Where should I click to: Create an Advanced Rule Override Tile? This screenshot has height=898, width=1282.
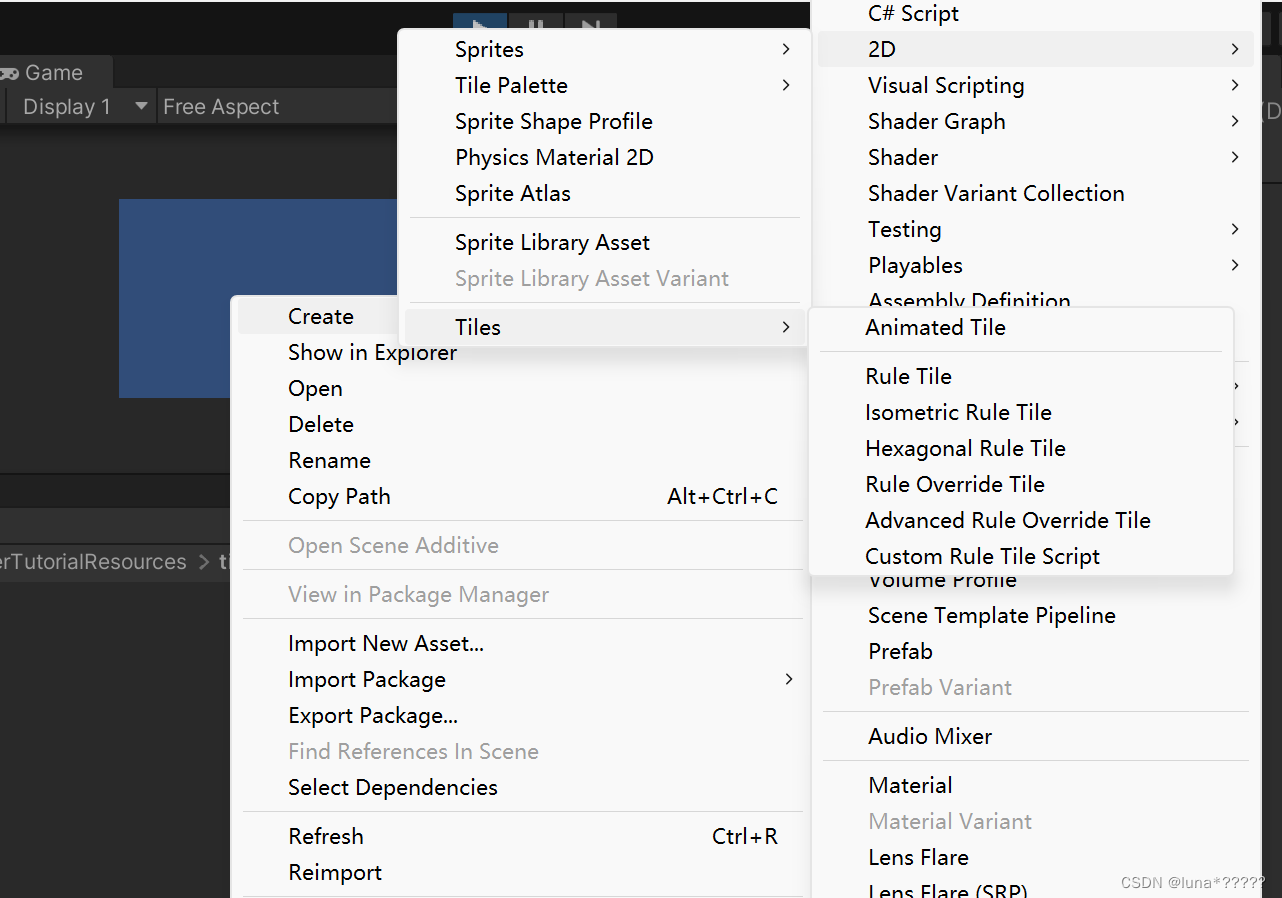tap(1021, 521)
